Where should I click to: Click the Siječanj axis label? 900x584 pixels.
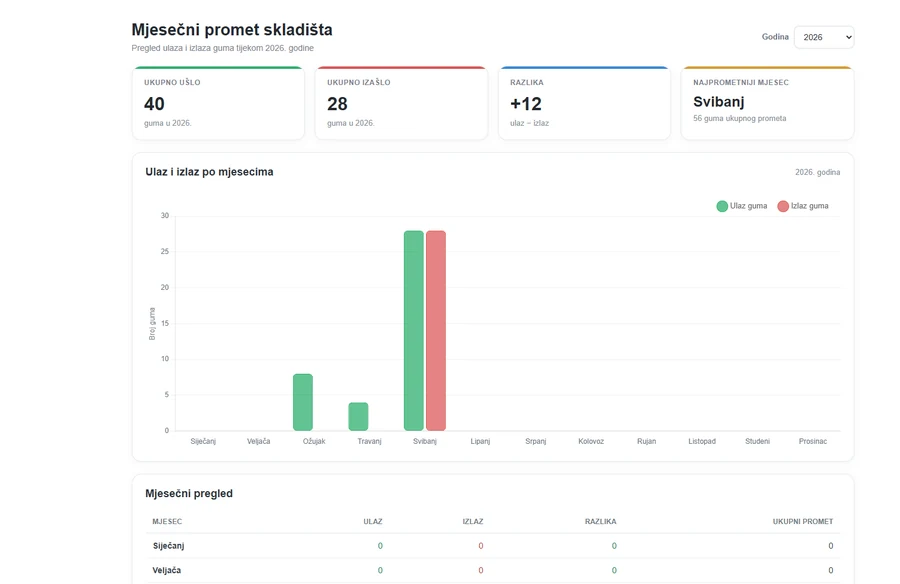[x=203, y=441]
